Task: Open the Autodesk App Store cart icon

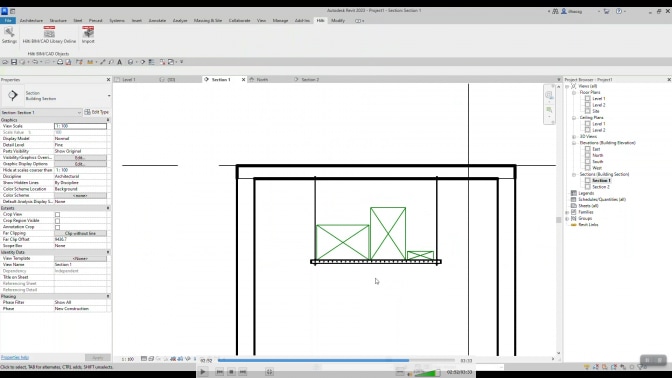Action: coord(606,12)
